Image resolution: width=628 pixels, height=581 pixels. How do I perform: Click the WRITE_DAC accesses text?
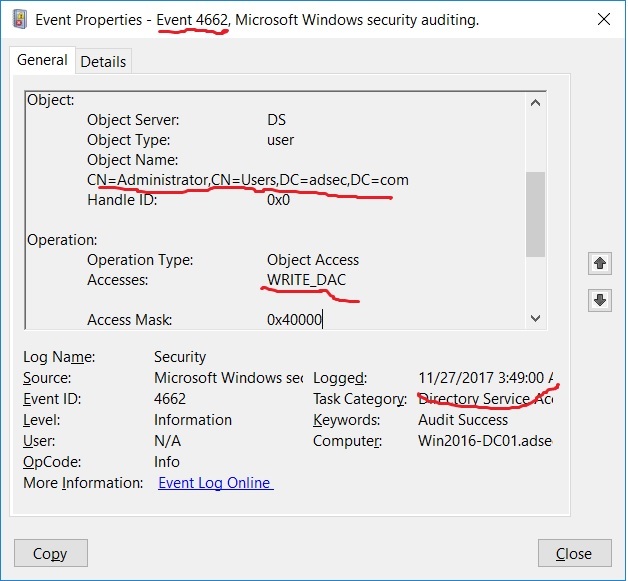[306, 280]
